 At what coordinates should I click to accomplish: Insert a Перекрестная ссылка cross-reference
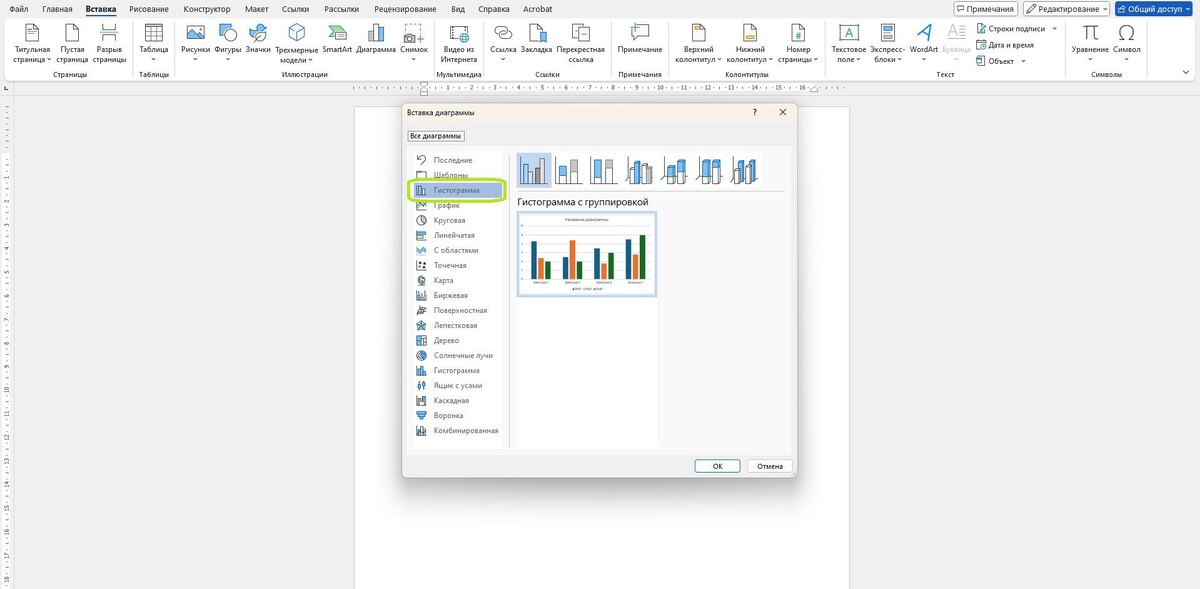tap(581, 43)
